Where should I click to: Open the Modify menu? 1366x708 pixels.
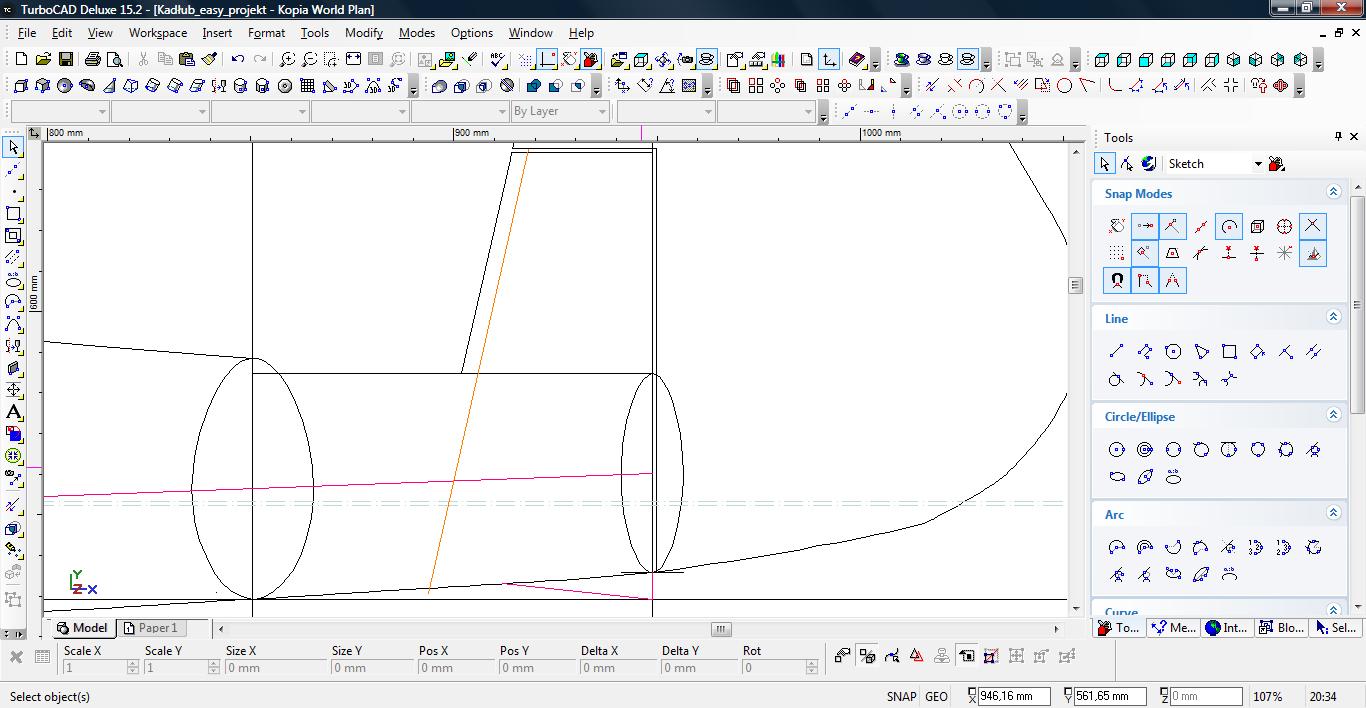pos(363,33)
